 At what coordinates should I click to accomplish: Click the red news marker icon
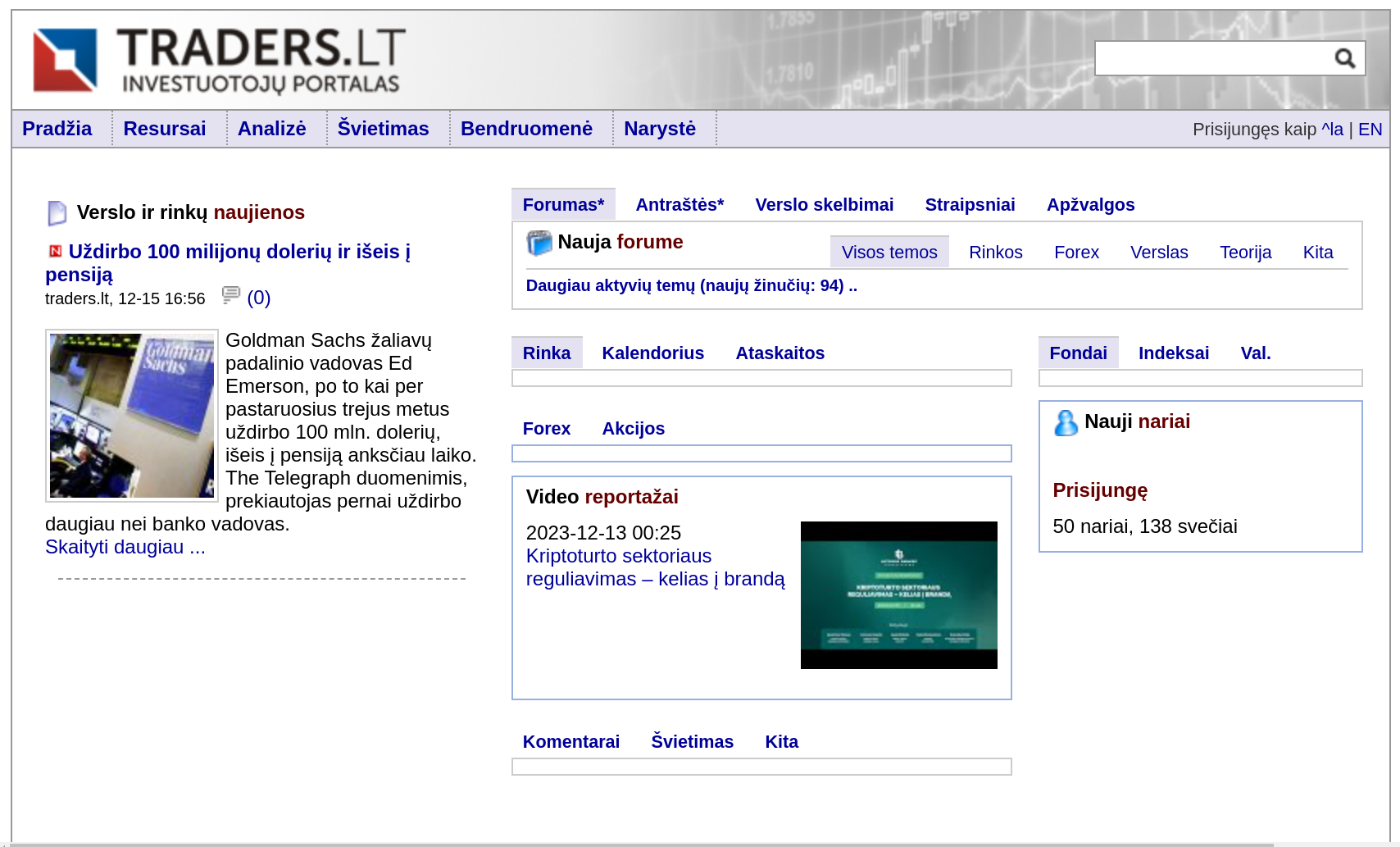tap(56, 252)
